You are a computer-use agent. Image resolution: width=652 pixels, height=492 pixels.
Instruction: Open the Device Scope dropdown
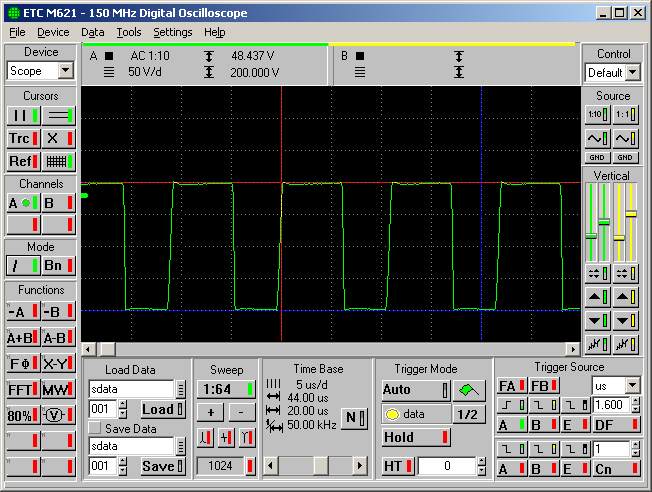(65, 71)
